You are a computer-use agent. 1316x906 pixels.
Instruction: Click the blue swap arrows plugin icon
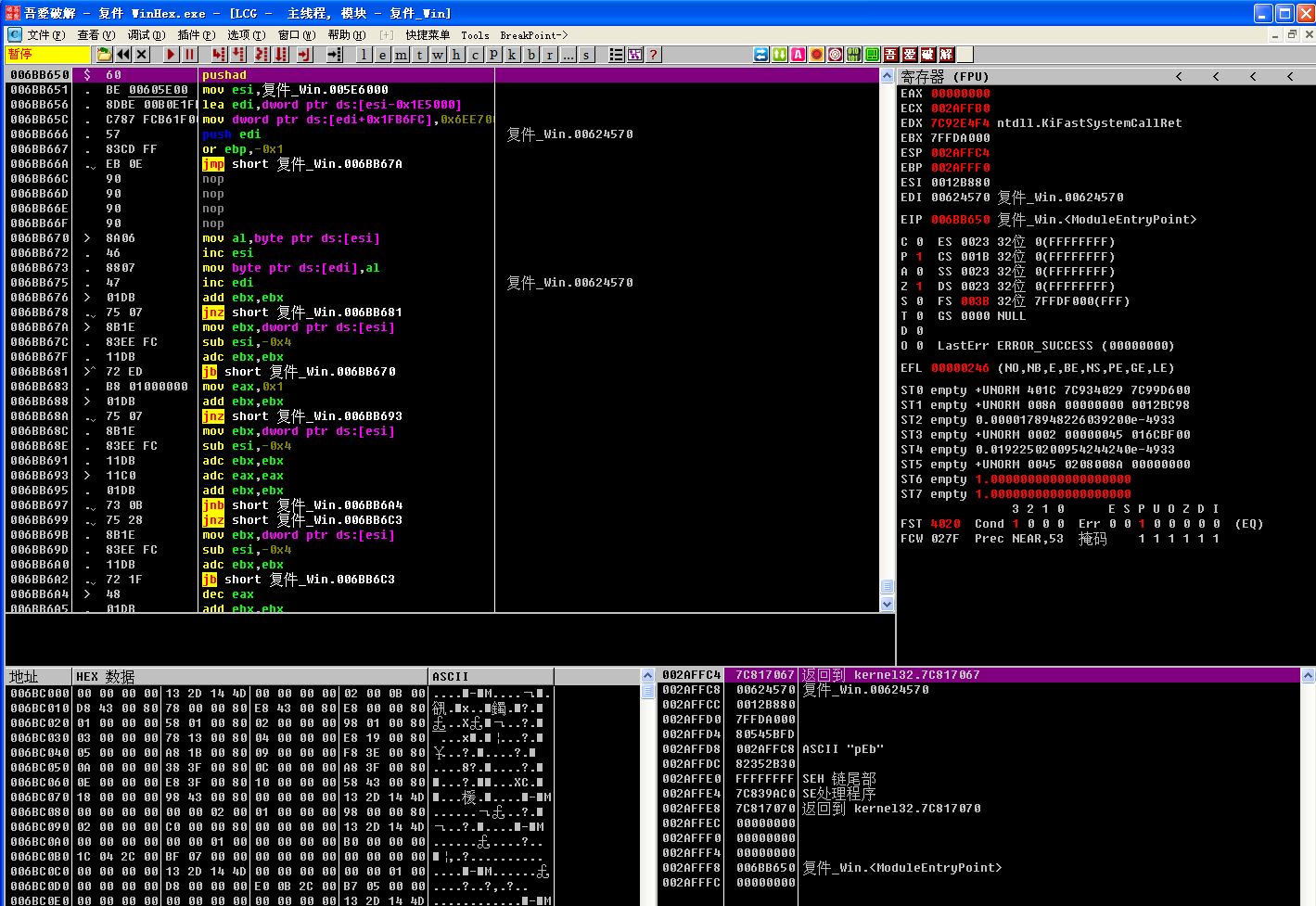pyautogui.click(x=761, y=55)
